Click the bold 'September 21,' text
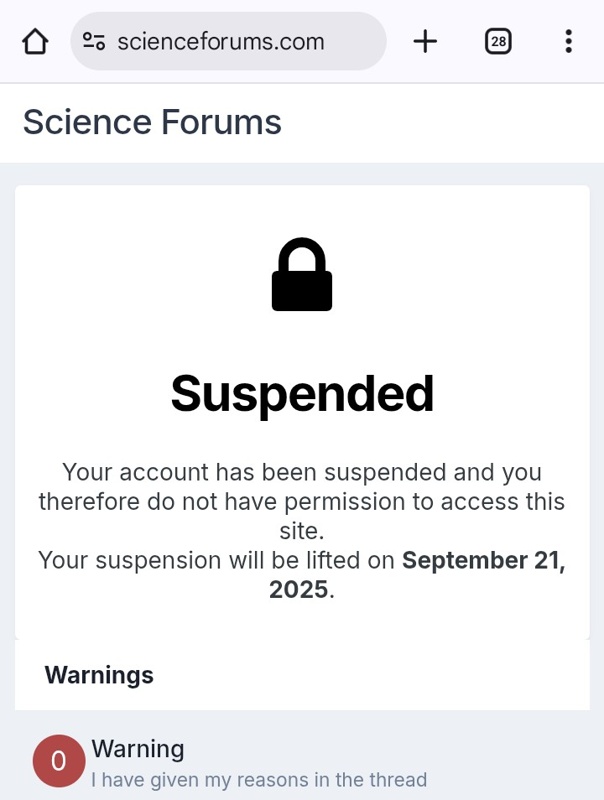This screenshot has height=800, width=604. (x=483, y=560)
